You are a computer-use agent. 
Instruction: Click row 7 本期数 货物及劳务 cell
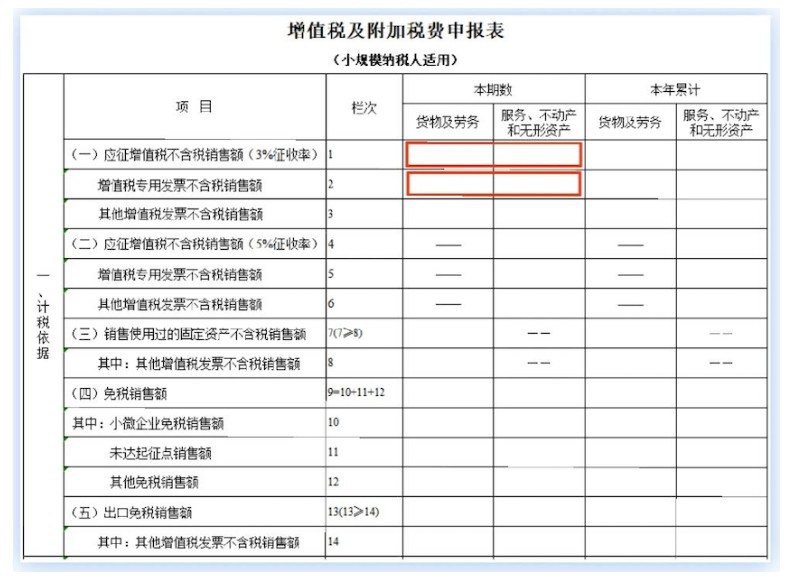(448, 334)
